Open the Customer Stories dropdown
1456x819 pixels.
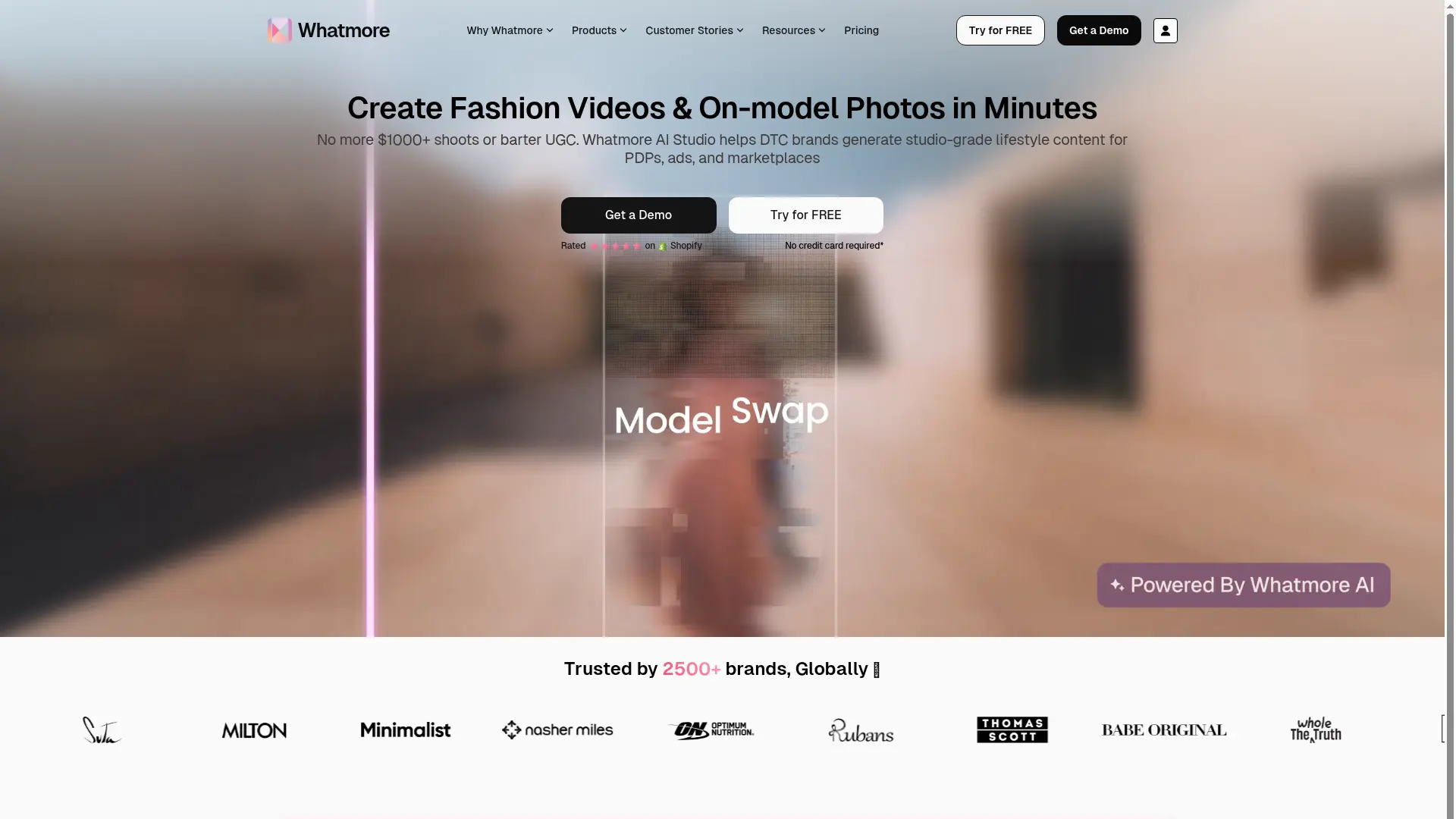694,30
